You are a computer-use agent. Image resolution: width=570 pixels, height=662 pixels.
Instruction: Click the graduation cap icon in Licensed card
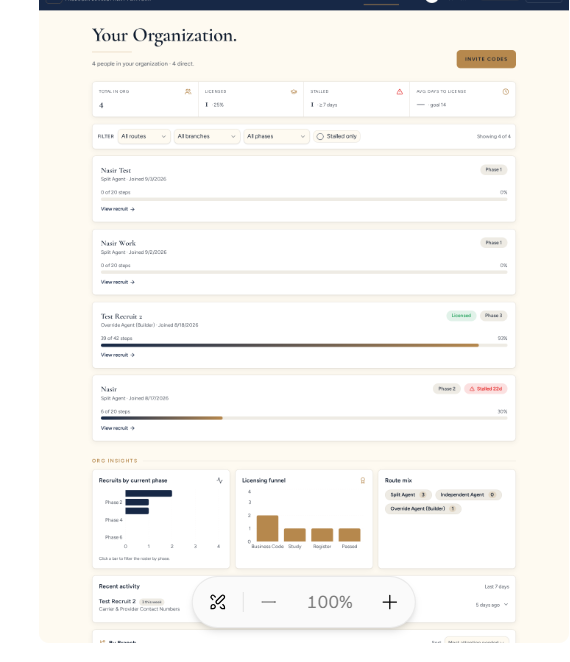(x=294, y=92)
